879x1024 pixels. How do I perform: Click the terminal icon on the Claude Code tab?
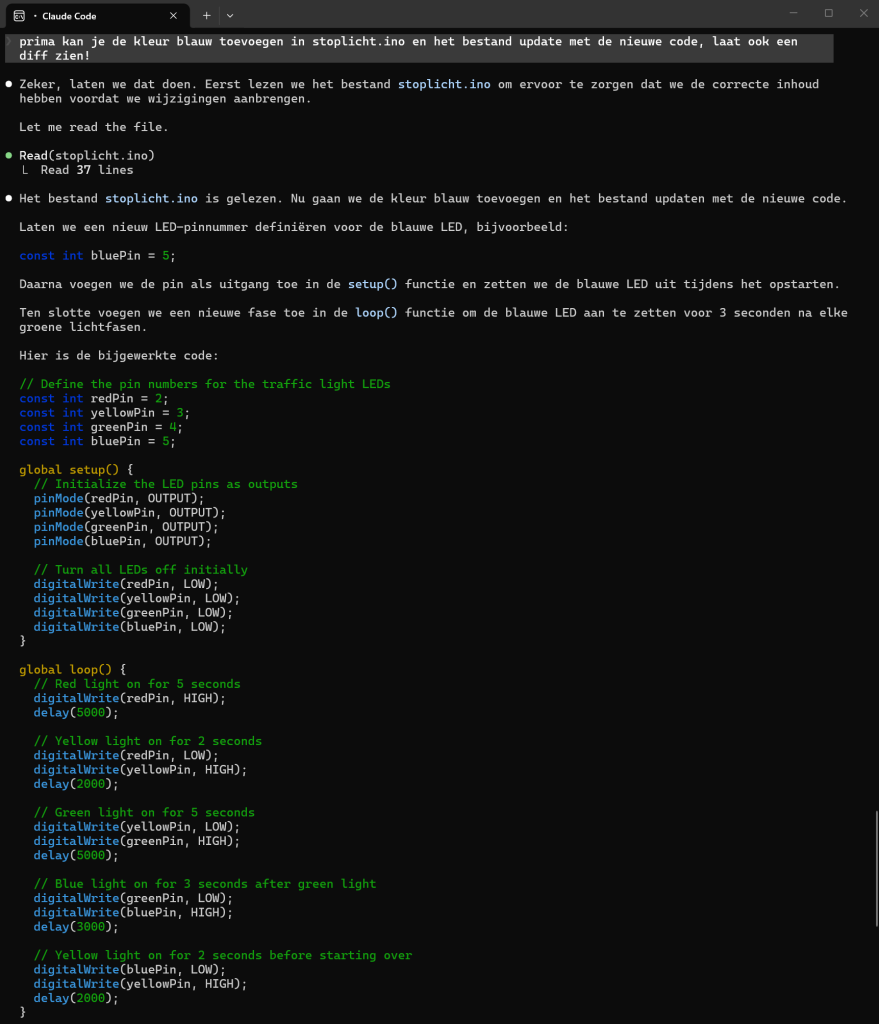point(19,16)
